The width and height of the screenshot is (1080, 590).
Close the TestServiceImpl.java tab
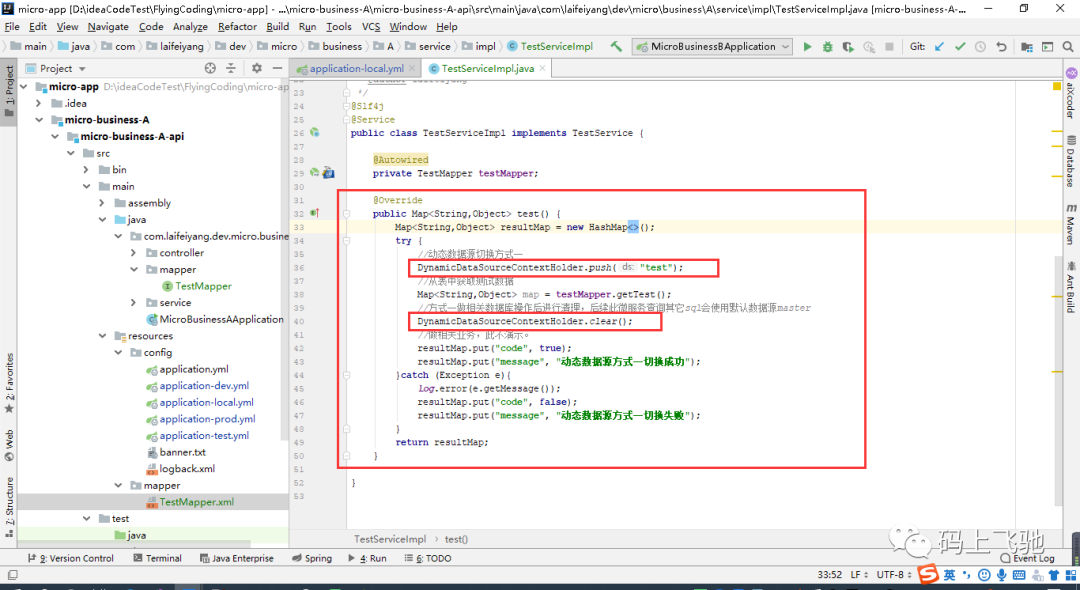coord(543,68)
